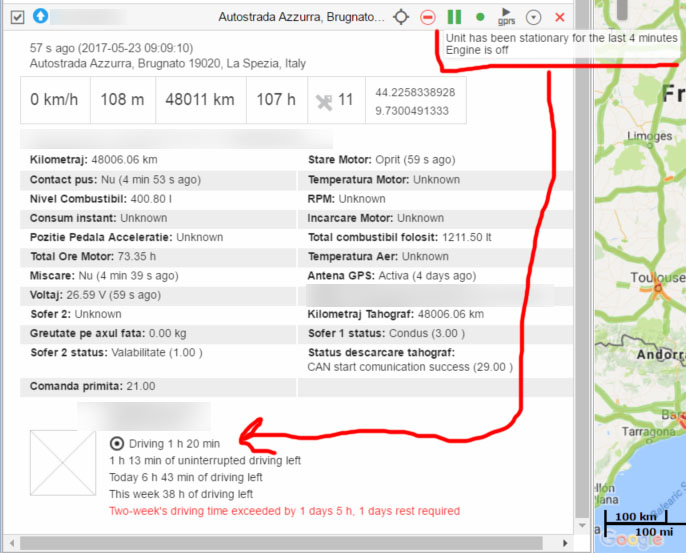The width and height of the screenshot is (686, 553).
Task: Click the green pause stationary icon
Action: pyautogui.click(x=454, y=17)
